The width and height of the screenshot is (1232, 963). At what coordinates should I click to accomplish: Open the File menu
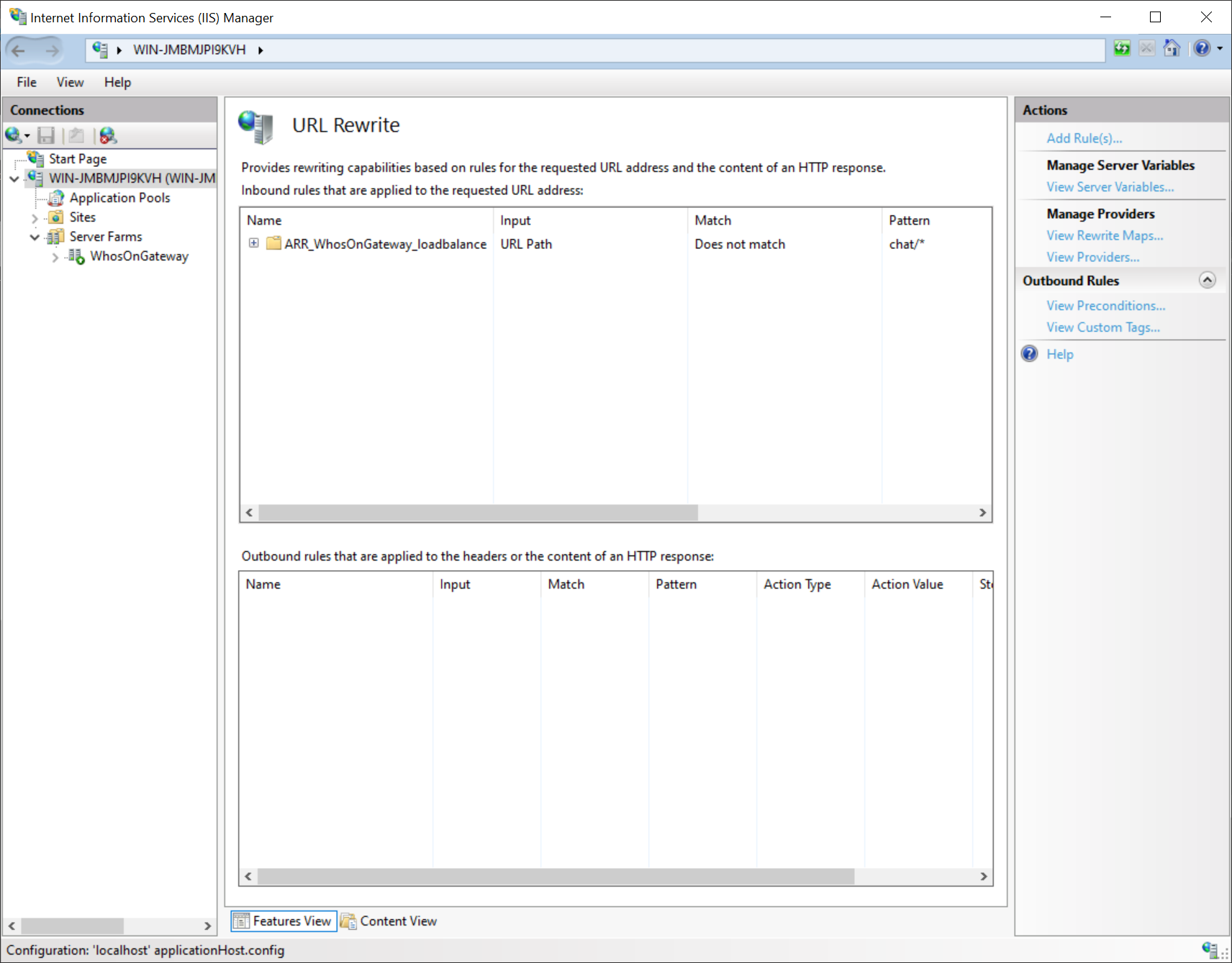[x=27, y=82]
